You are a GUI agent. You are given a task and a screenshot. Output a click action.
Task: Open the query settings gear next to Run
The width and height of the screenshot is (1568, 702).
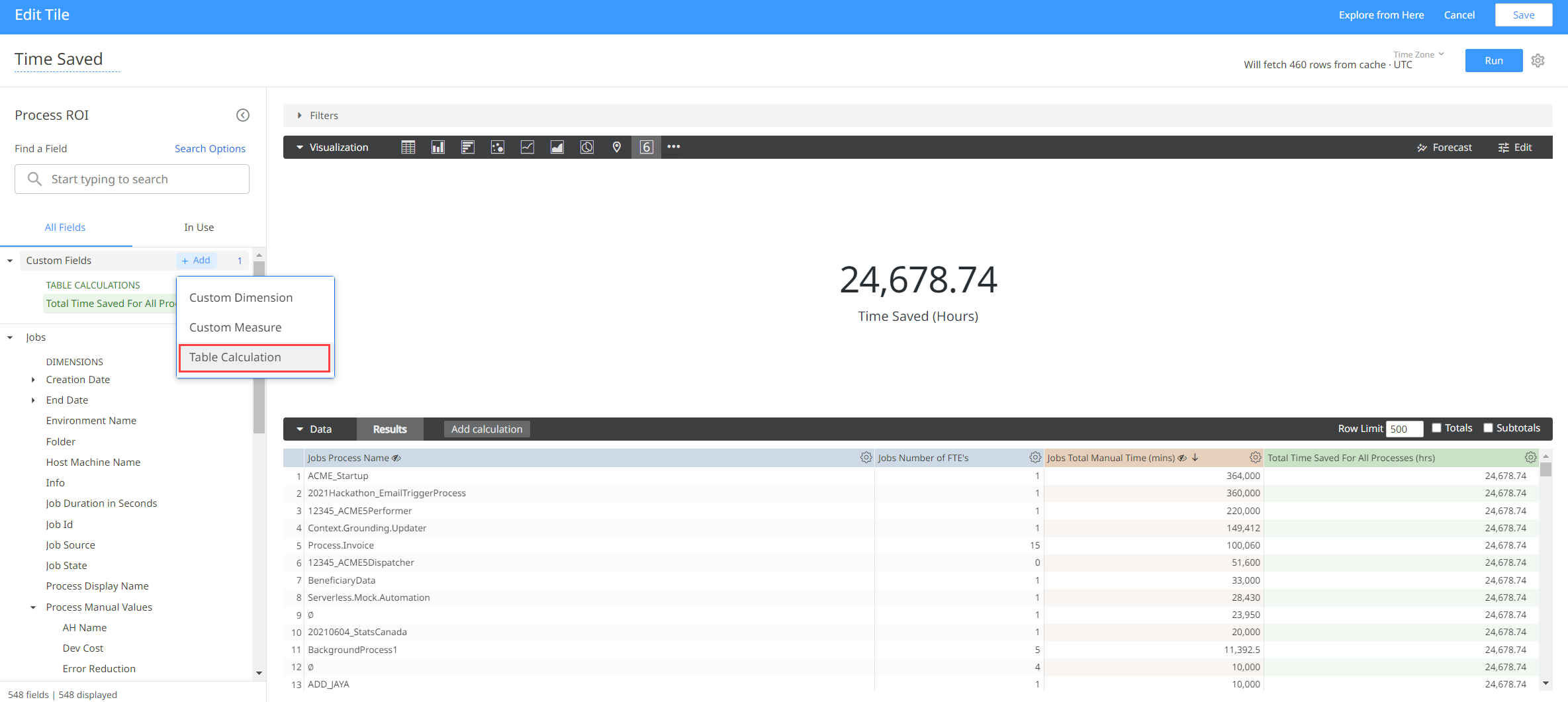(x=1538, y=61)
